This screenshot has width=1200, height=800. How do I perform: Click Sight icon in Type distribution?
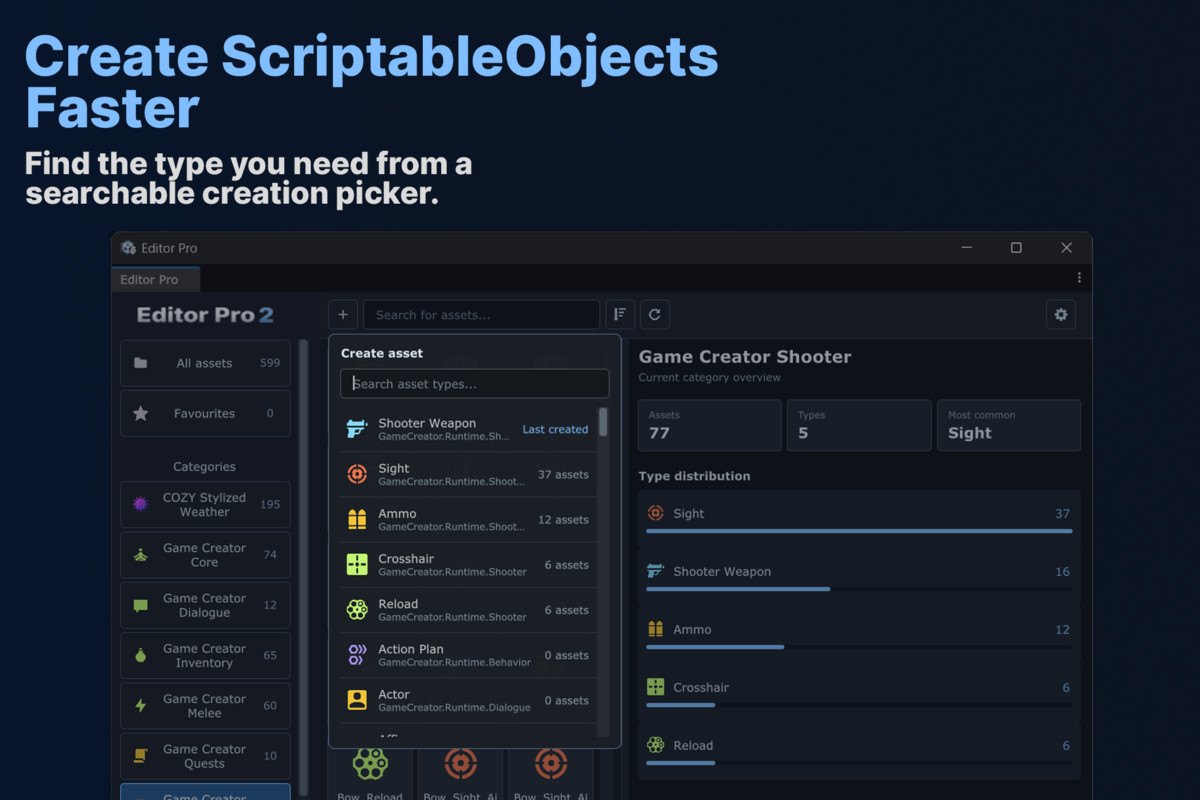point(656,513)
